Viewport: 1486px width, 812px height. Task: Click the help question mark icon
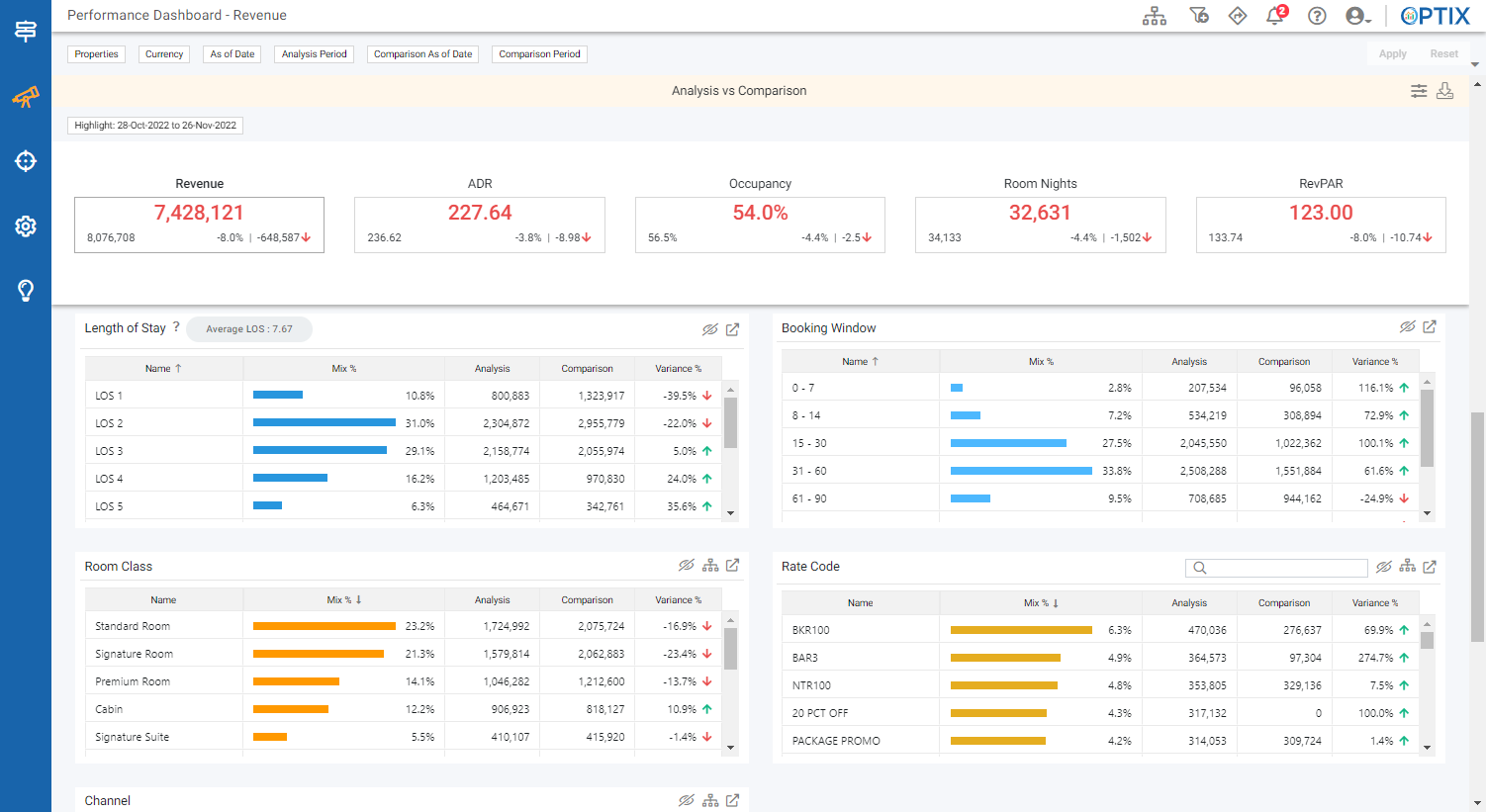tap(1317, 16)
